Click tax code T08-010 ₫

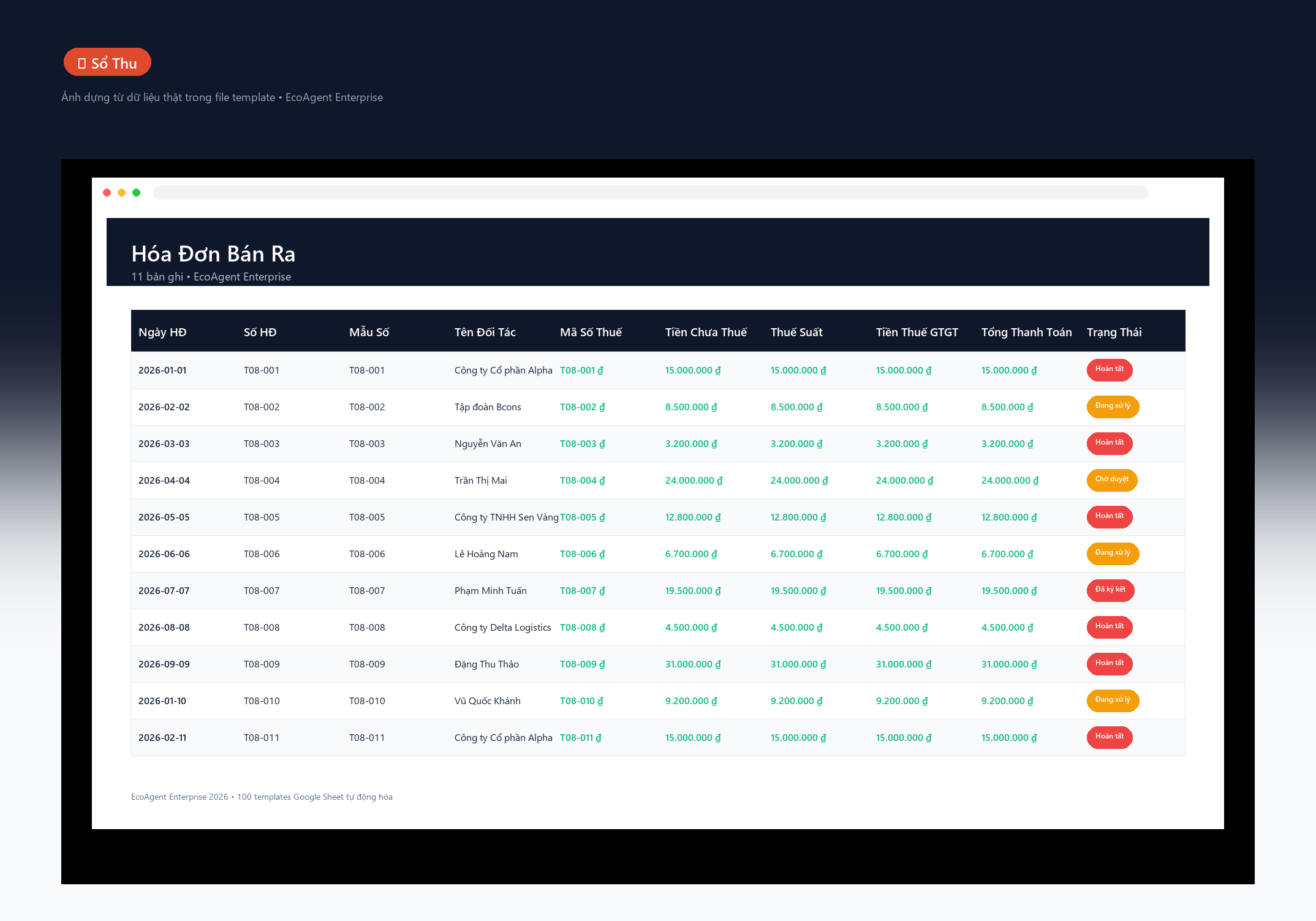point(581,701)
